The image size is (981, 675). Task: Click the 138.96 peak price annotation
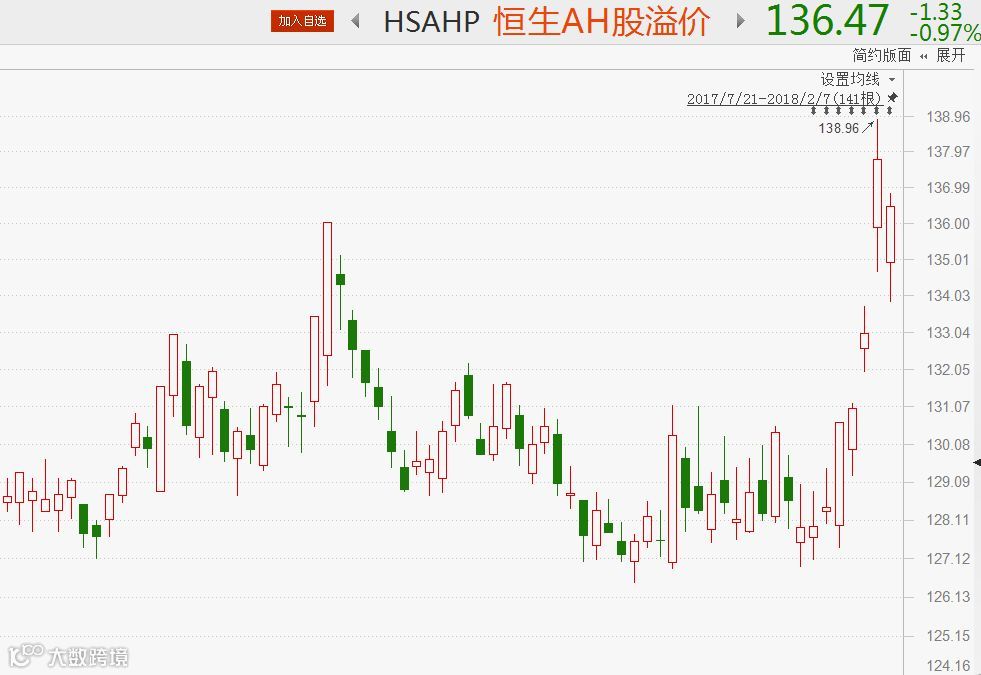tap(839, 128)
